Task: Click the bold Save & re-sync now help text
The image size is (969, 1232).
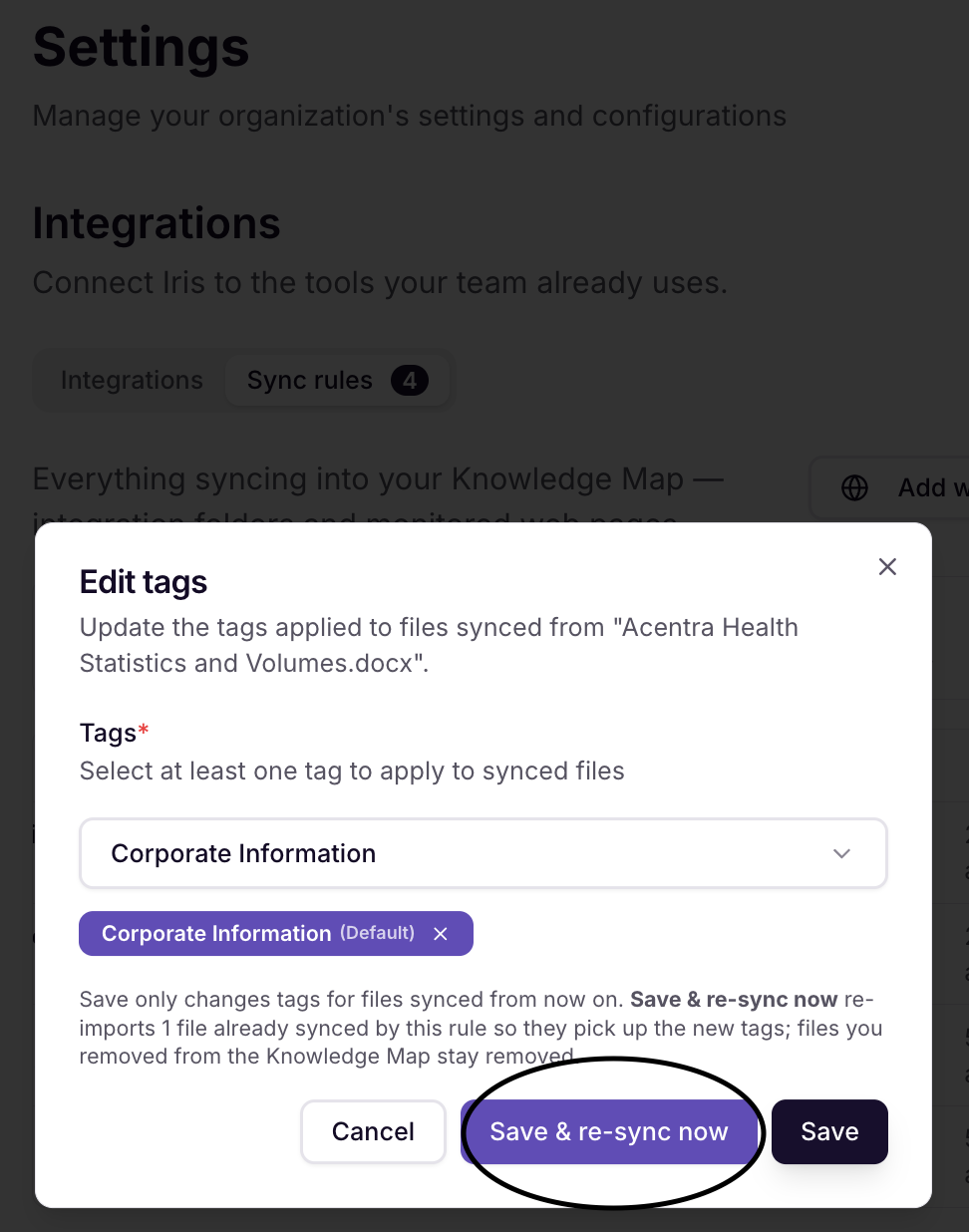Action: click(x=734, y=1000)
